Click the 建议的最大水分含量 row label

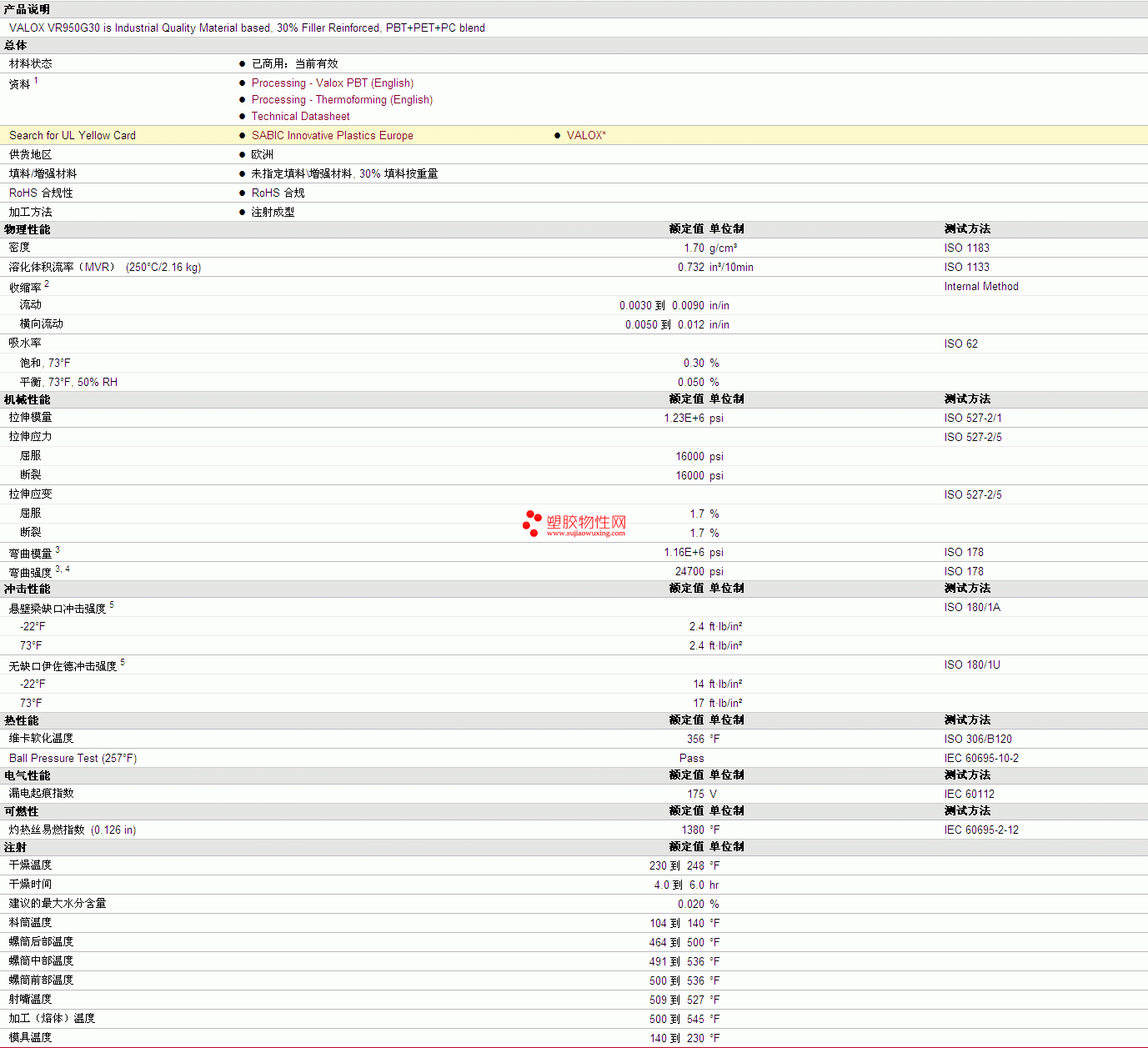(x=58, y=904)
